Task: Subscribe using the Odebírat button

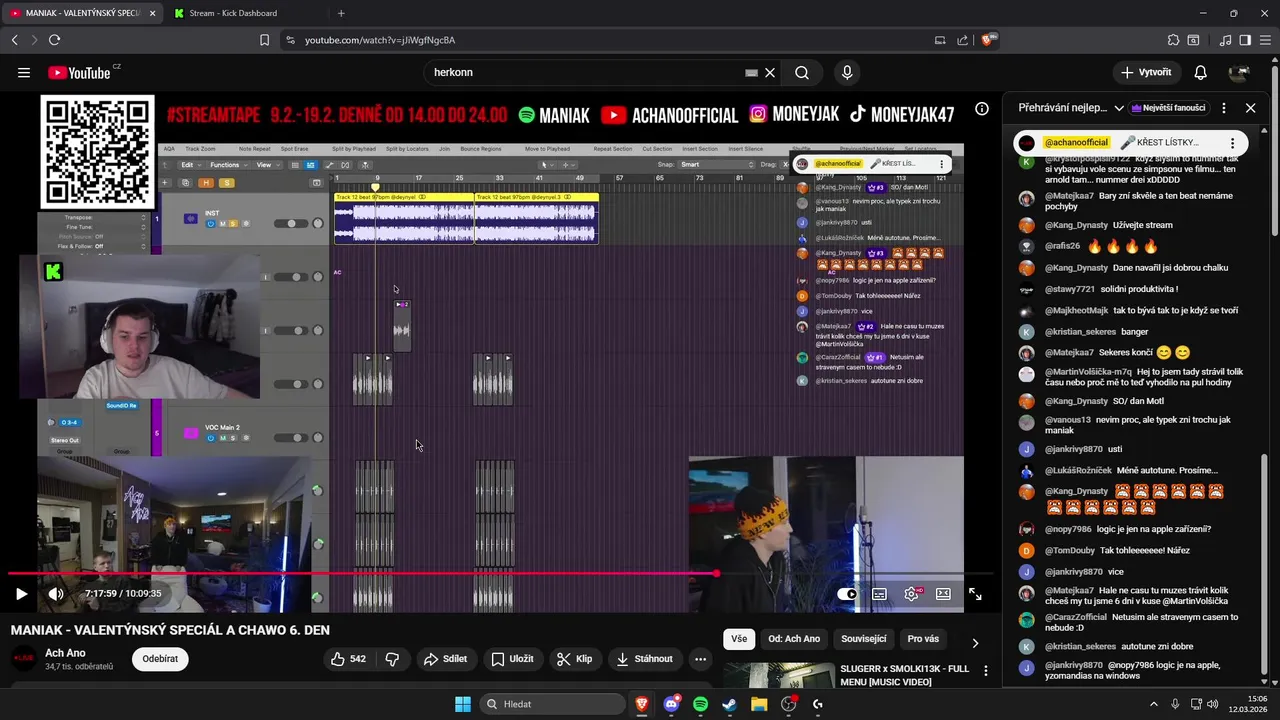Action: [160, 659]
